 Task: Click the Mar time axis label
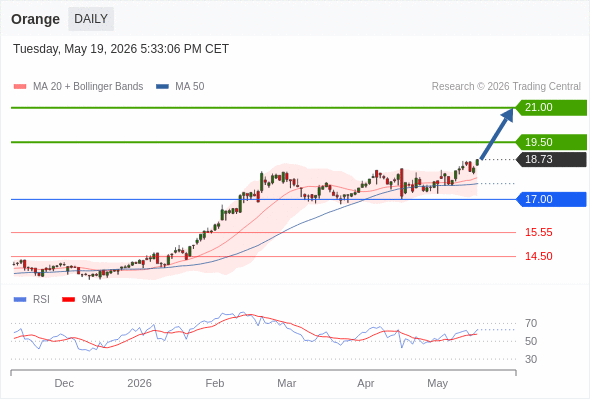point(287,383)
